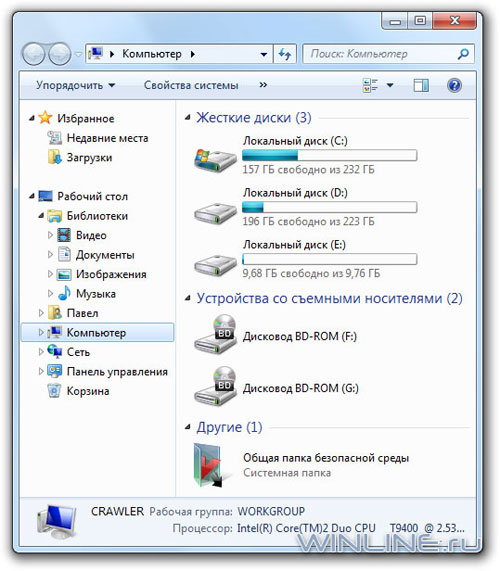Click the Поиск: Компьютер search field
The image size is (500, 571).
tap(388, 54)
